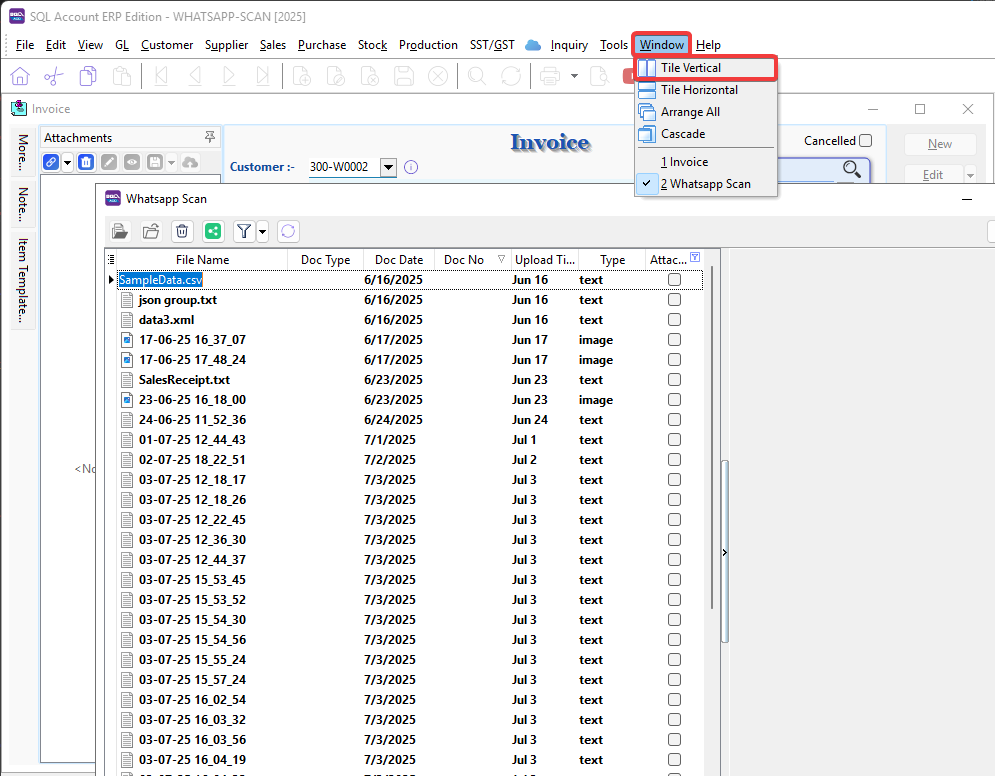Open the Customer code dropdown
The height and width of the screenshot is (776, 995).
(388, 167)
